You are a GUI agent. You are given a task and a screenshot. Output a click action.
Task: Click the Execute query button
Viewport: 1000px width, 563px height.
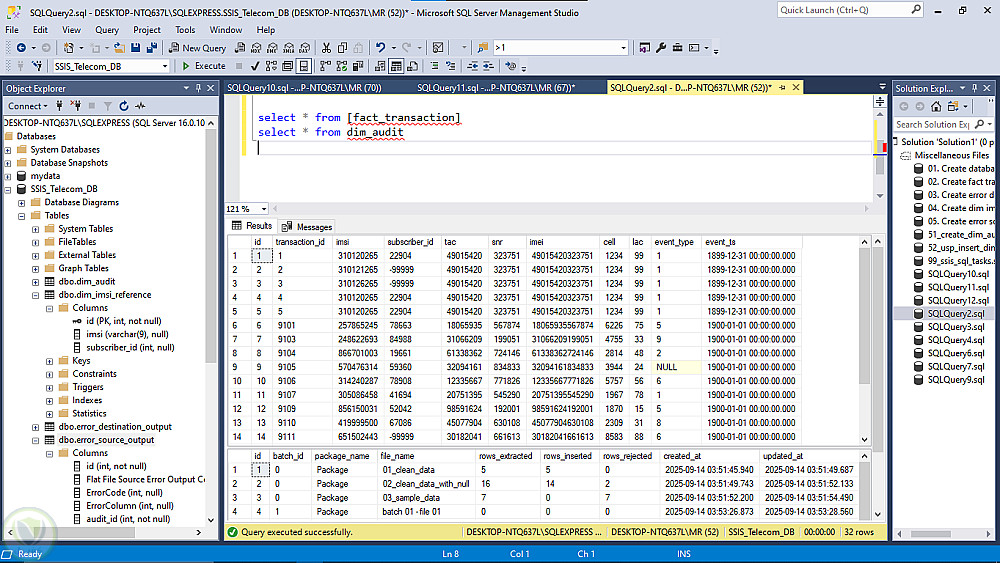204,66
